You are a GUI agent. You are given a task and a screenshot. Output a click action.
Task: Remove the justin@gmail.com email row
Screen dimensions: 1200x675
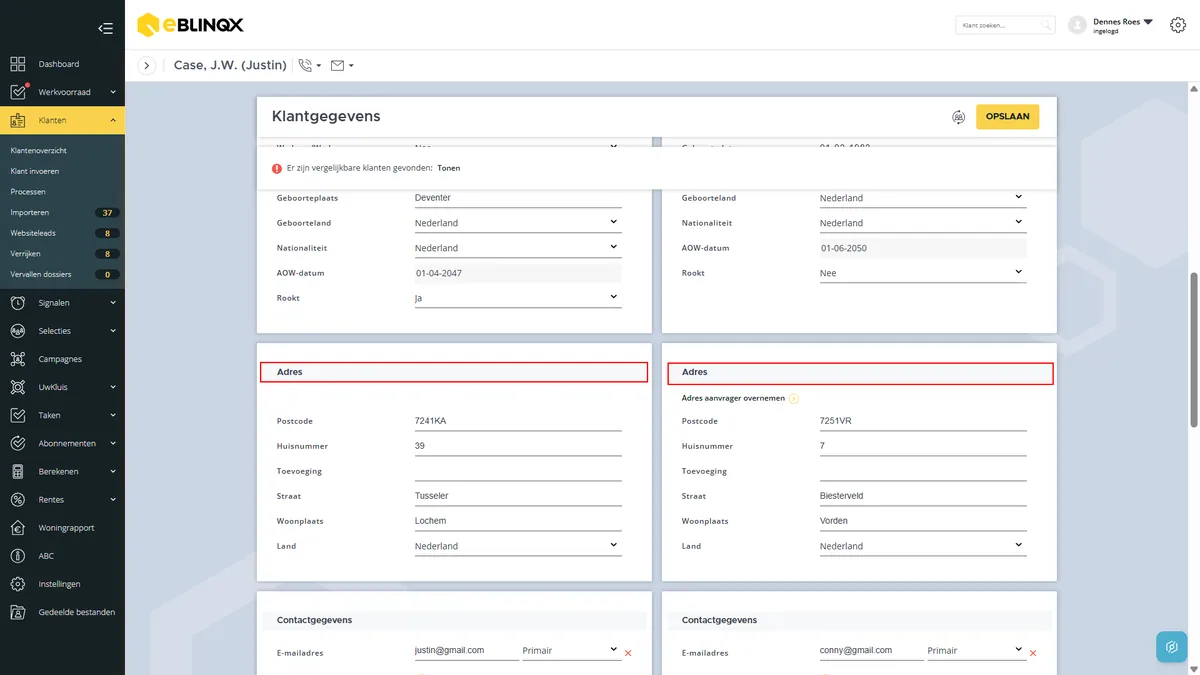(x=628, y=653)
